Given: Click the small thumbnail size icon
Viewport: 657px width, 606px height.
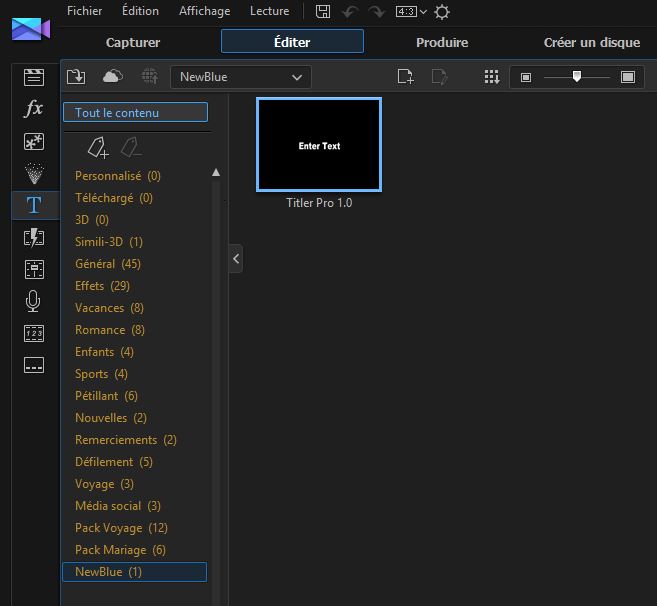Looking at the screenshot, I should 526,77.
